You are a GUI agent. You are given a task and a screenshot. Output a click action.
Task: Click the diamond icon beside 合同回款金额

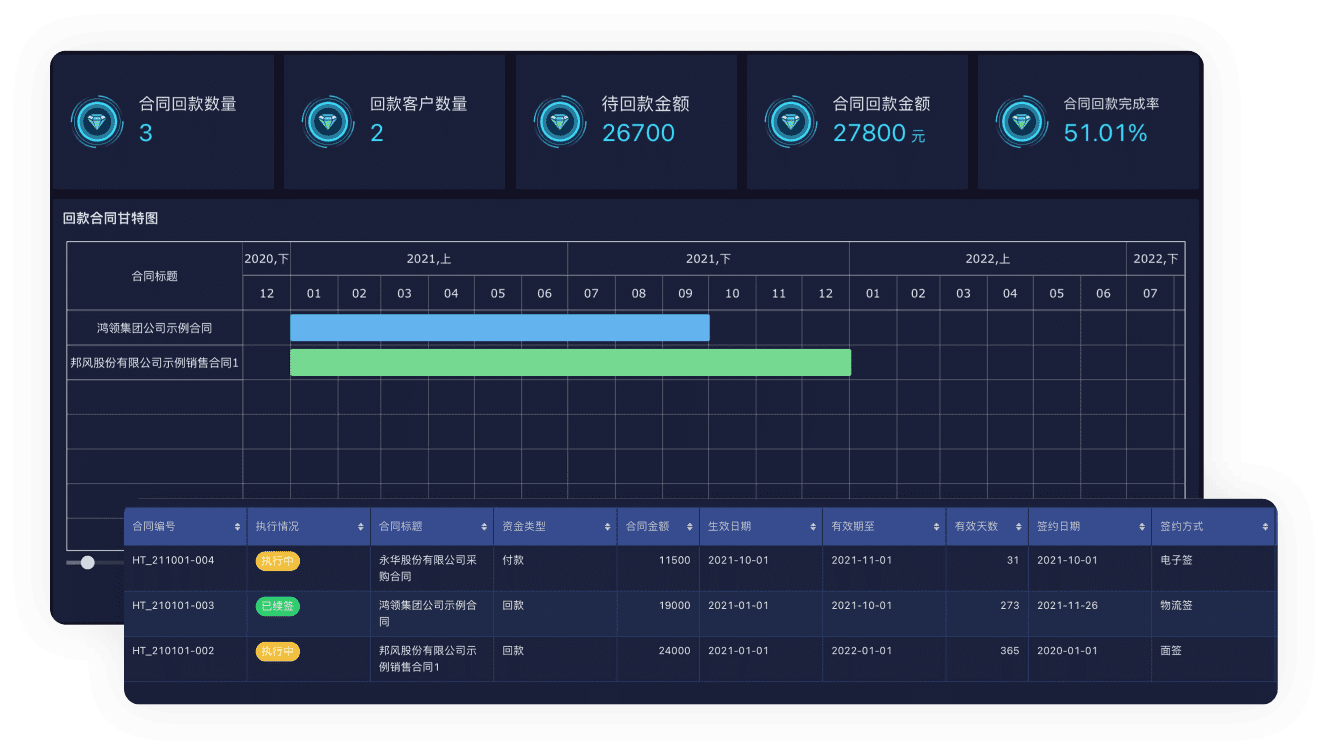[x=791, y=122]
